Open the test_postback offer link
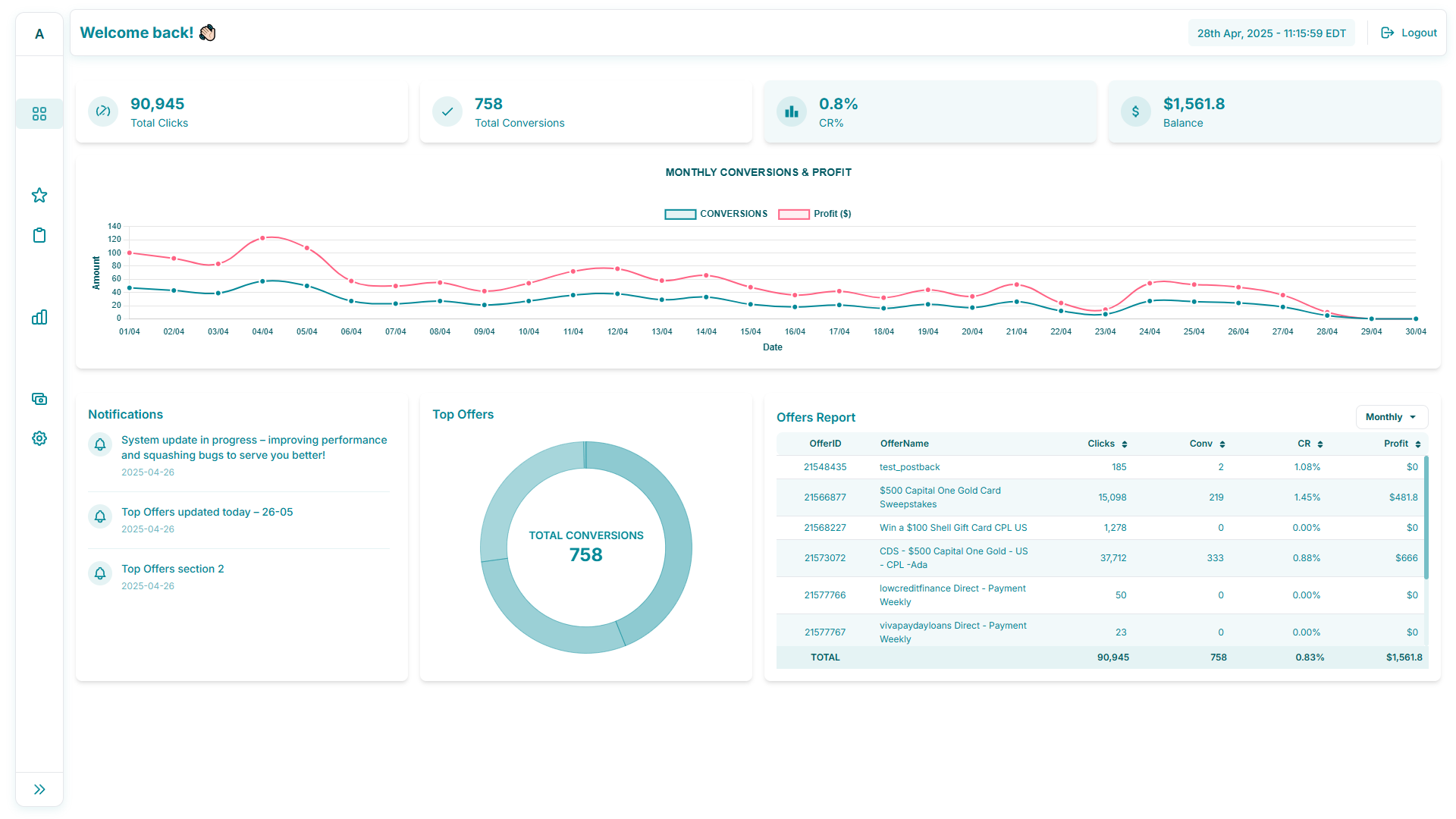This screenshot has height=819, width=1456. click(x=909, y=466)
